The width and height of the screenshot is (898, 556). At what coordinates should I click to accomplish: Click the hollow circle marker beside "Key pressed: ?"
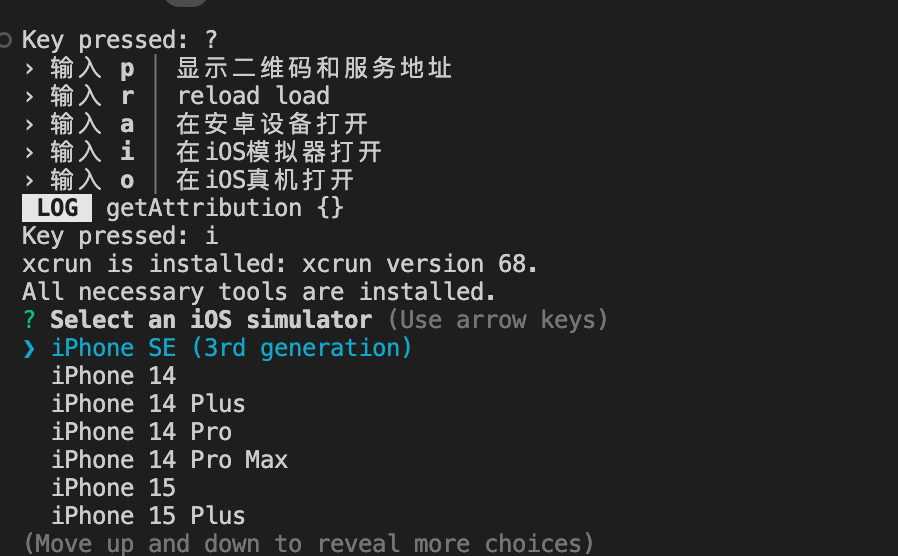6,40
